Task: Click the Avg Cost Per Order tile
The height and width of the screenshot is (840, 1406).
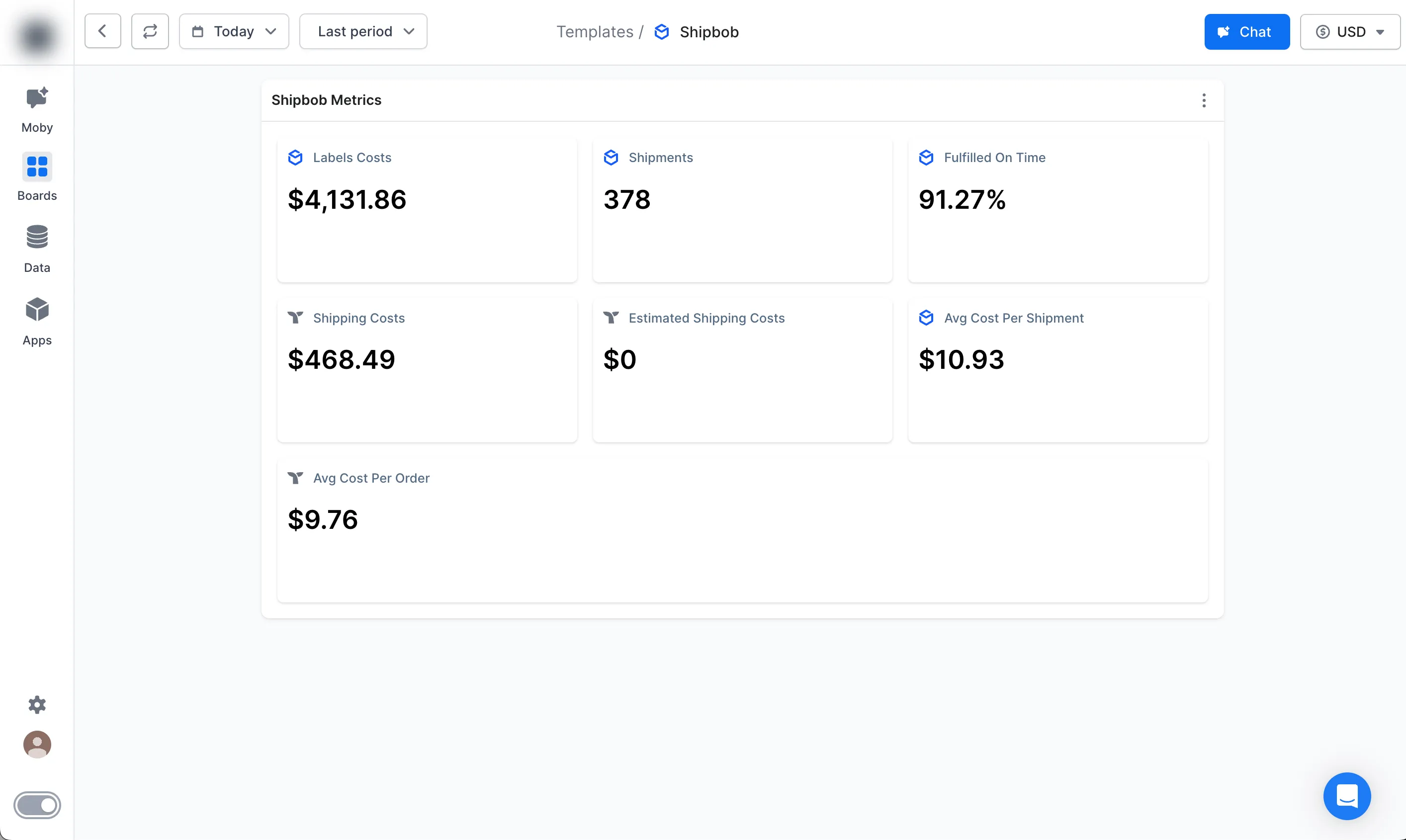Action: click(742, 530)
